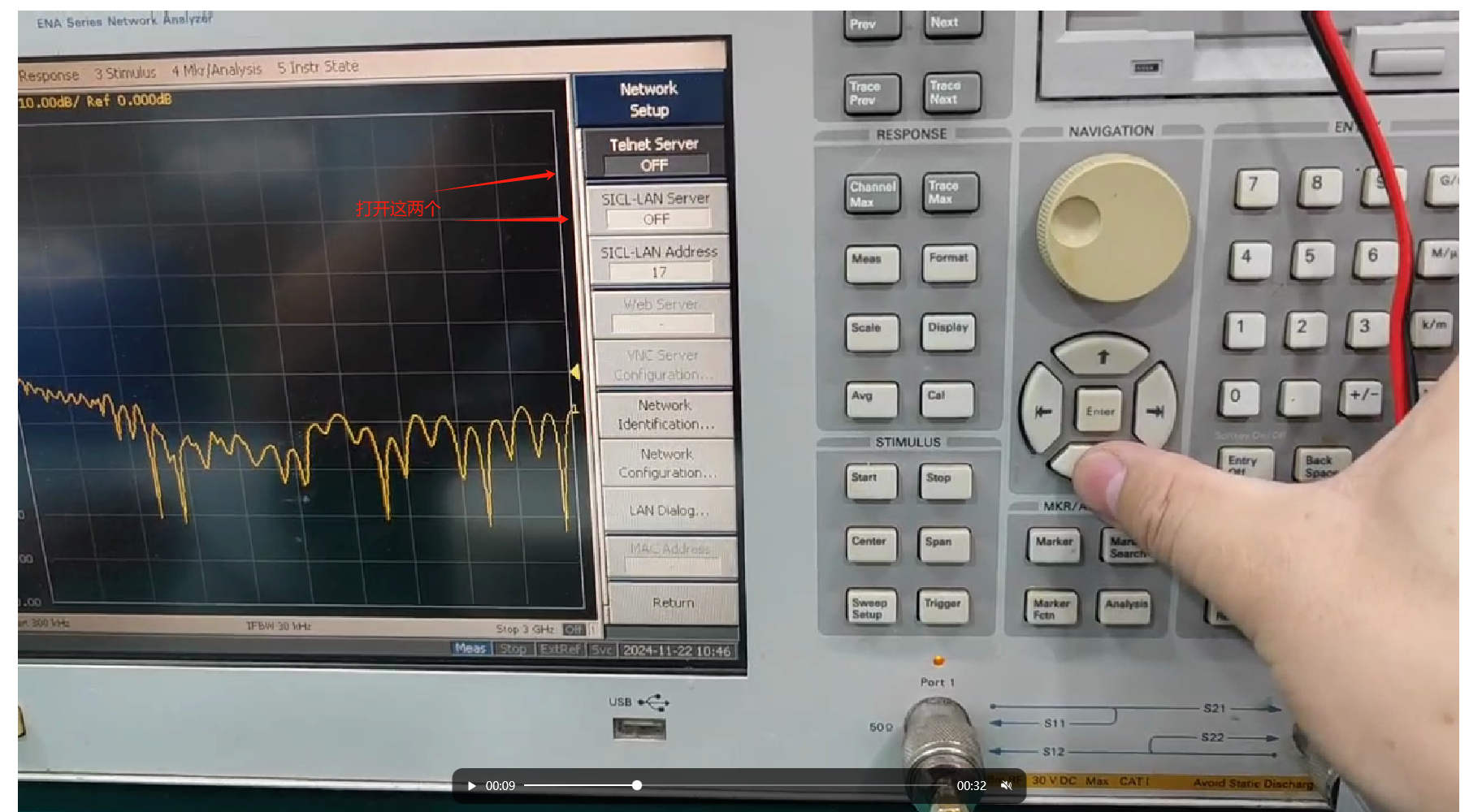Click the video progress bar handle
This screenshot has width=1469, height=812.
click(x=637, y=785)
